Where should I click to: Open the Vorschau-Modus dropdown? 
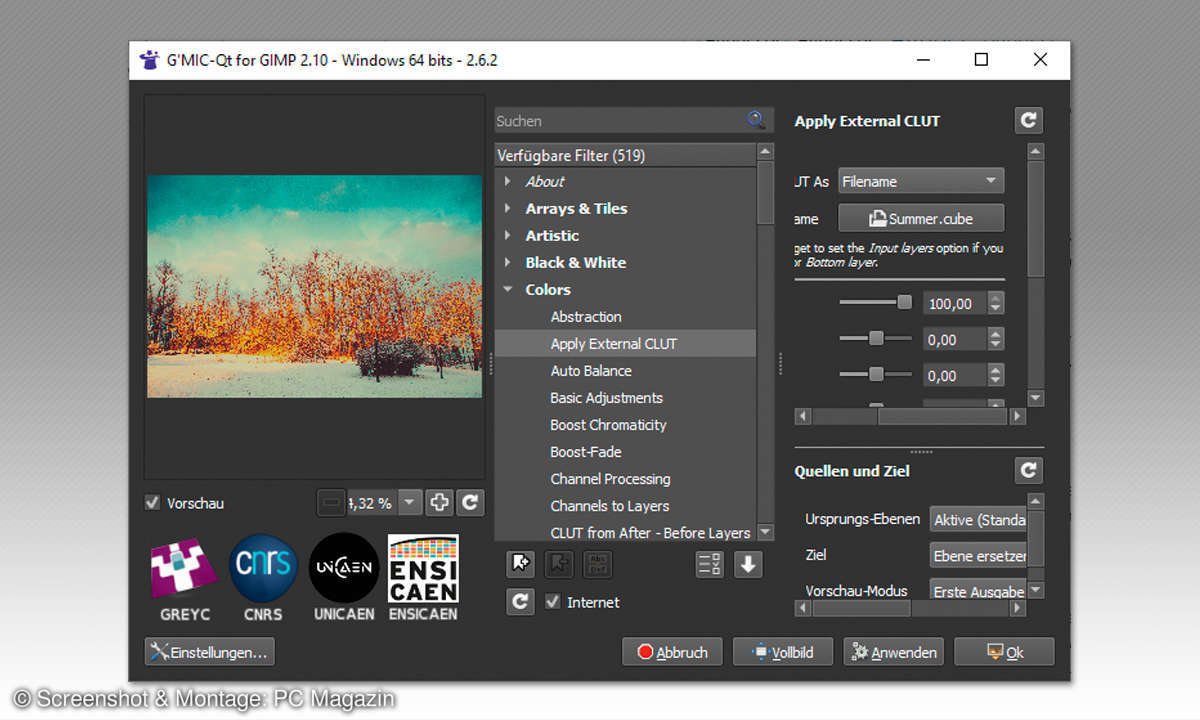click(978, 590)
